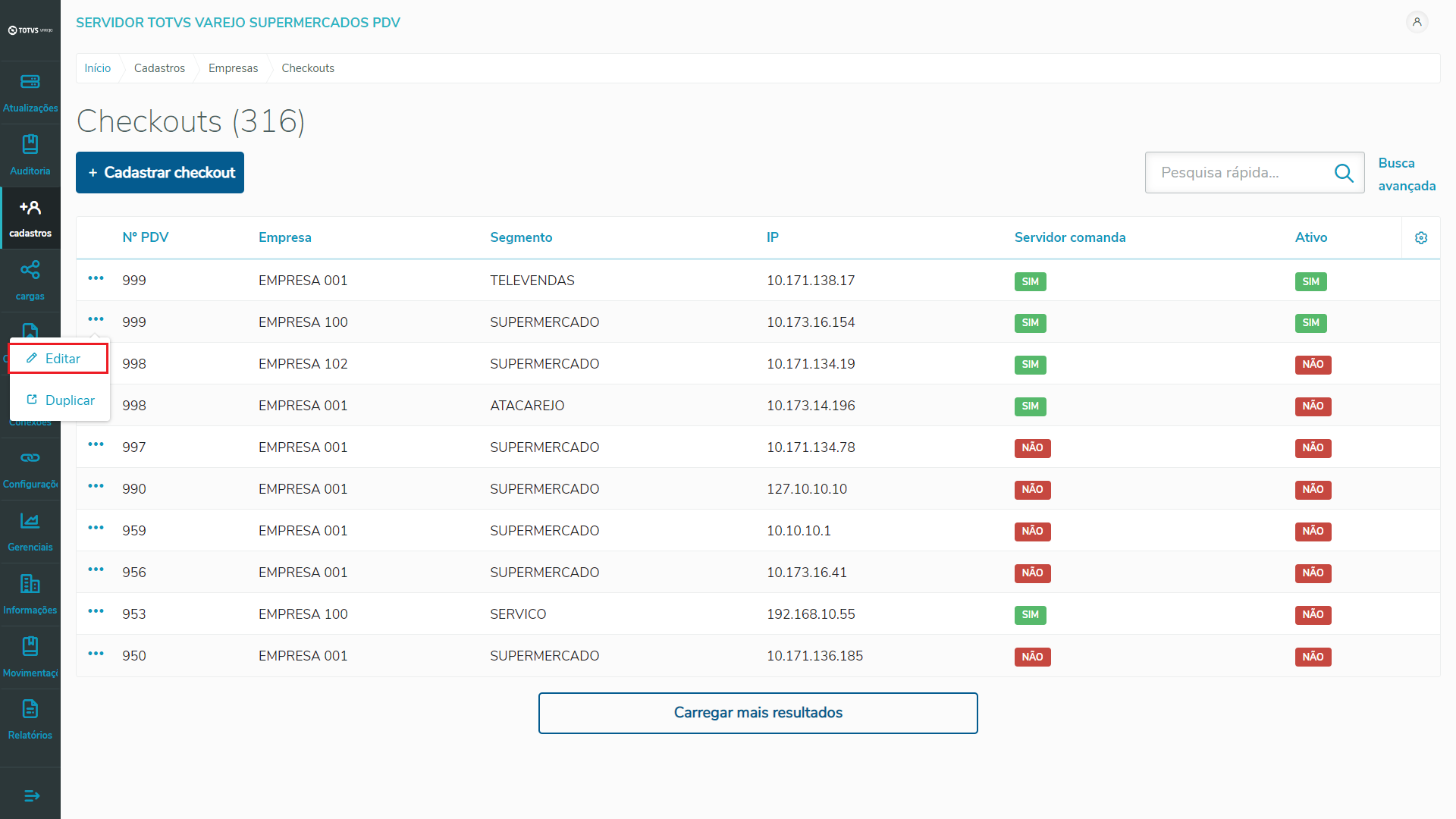Open row options for PDV 997
Viewport: 1456px width, 819px height.
coord(96,444)
